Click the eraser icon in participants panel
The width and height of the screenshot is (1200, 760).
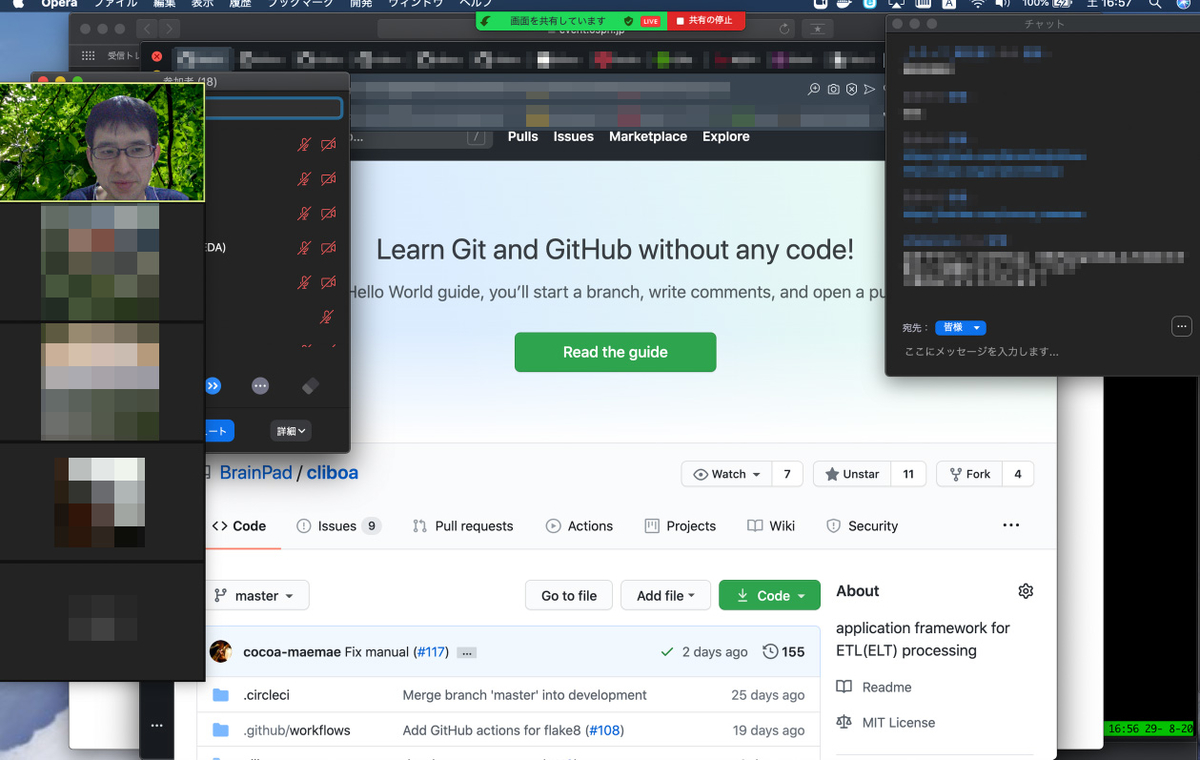[x=310, y=386]
